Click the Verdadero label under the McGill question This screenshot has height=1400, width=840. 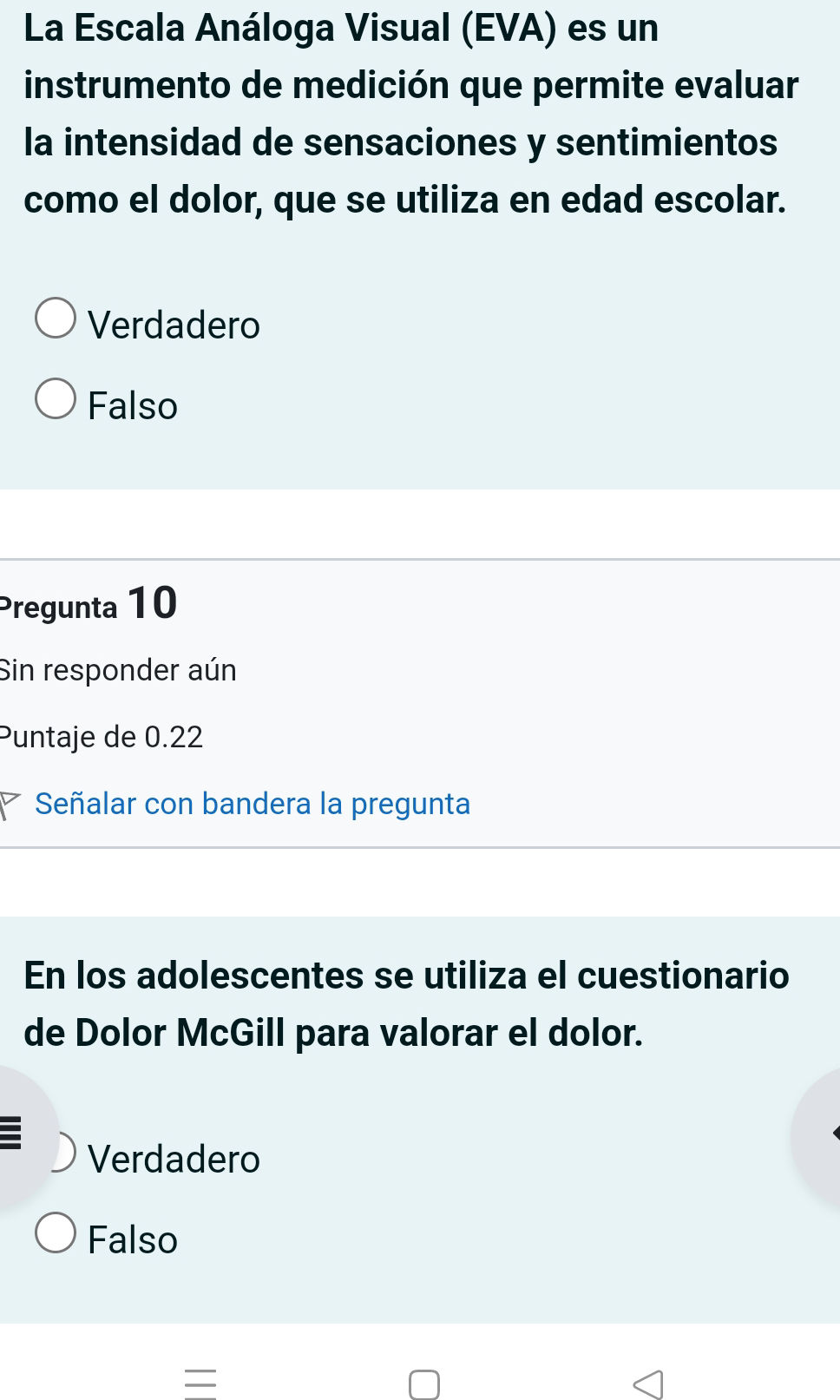tap(174, 1160)
